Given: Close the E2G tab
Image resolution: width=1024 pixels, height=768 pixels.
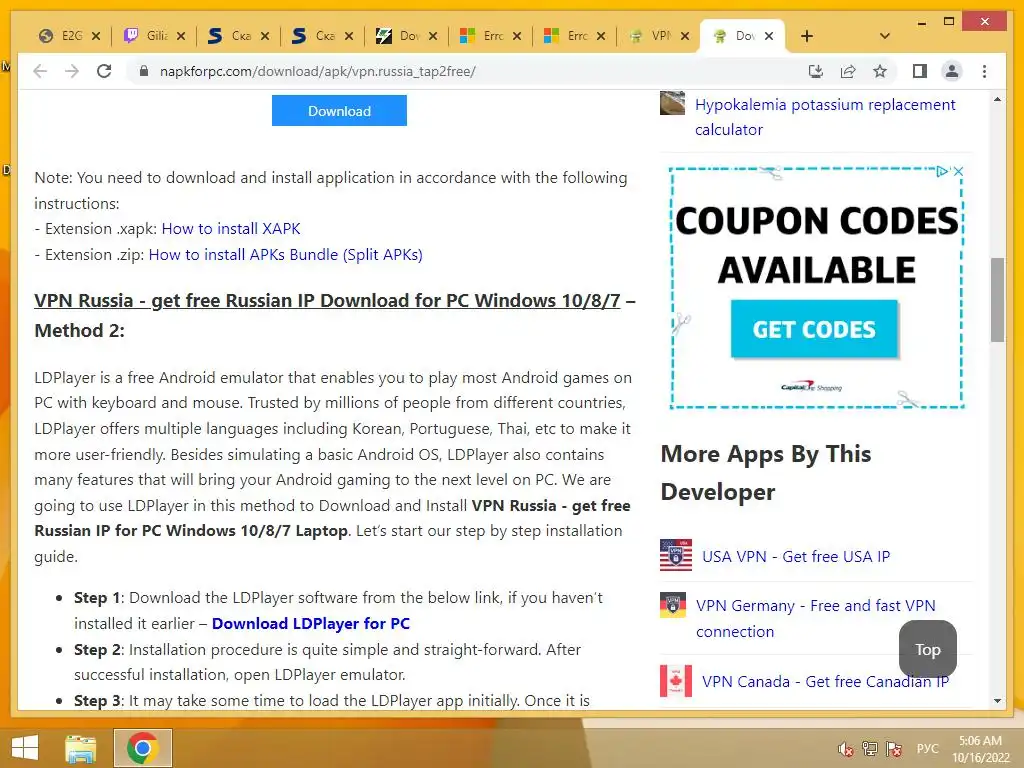Looking at the screenshot, I should [x=96, y=36].
